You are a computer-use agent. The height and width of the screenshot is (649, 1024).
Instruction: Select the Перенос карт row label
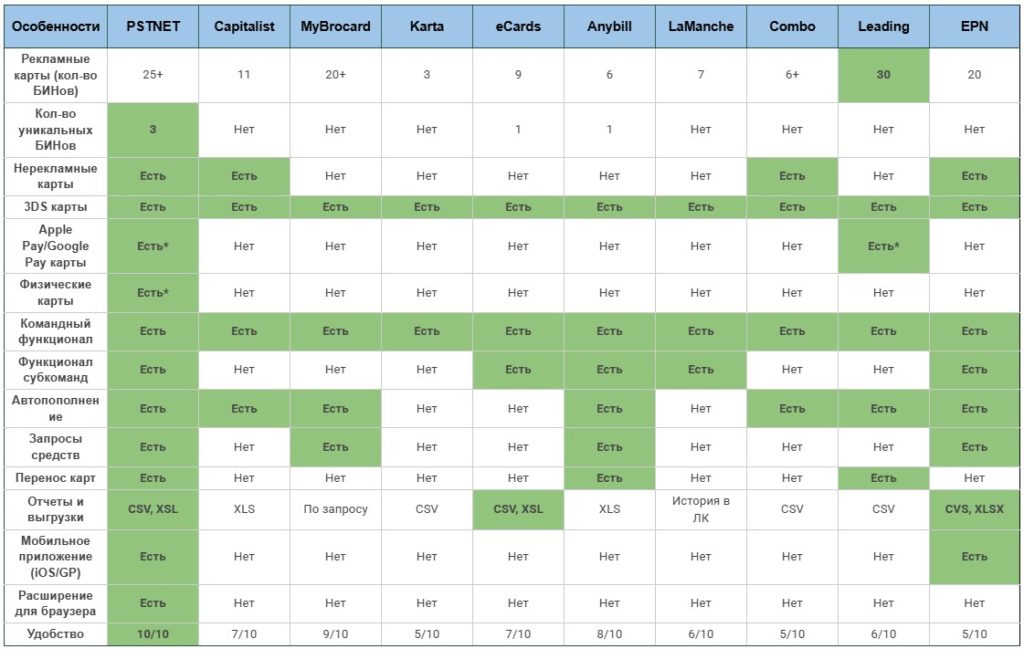56,478
